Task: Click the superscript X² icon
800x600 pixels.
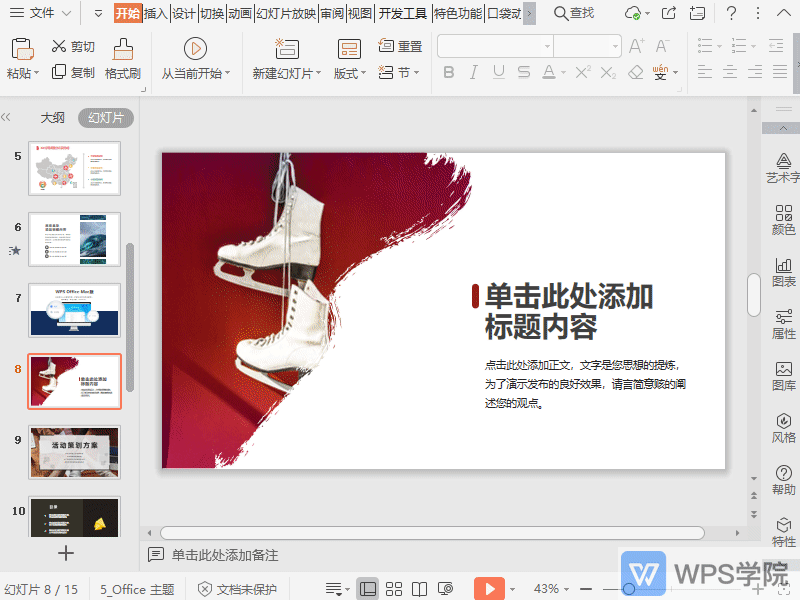Action: 583,72
